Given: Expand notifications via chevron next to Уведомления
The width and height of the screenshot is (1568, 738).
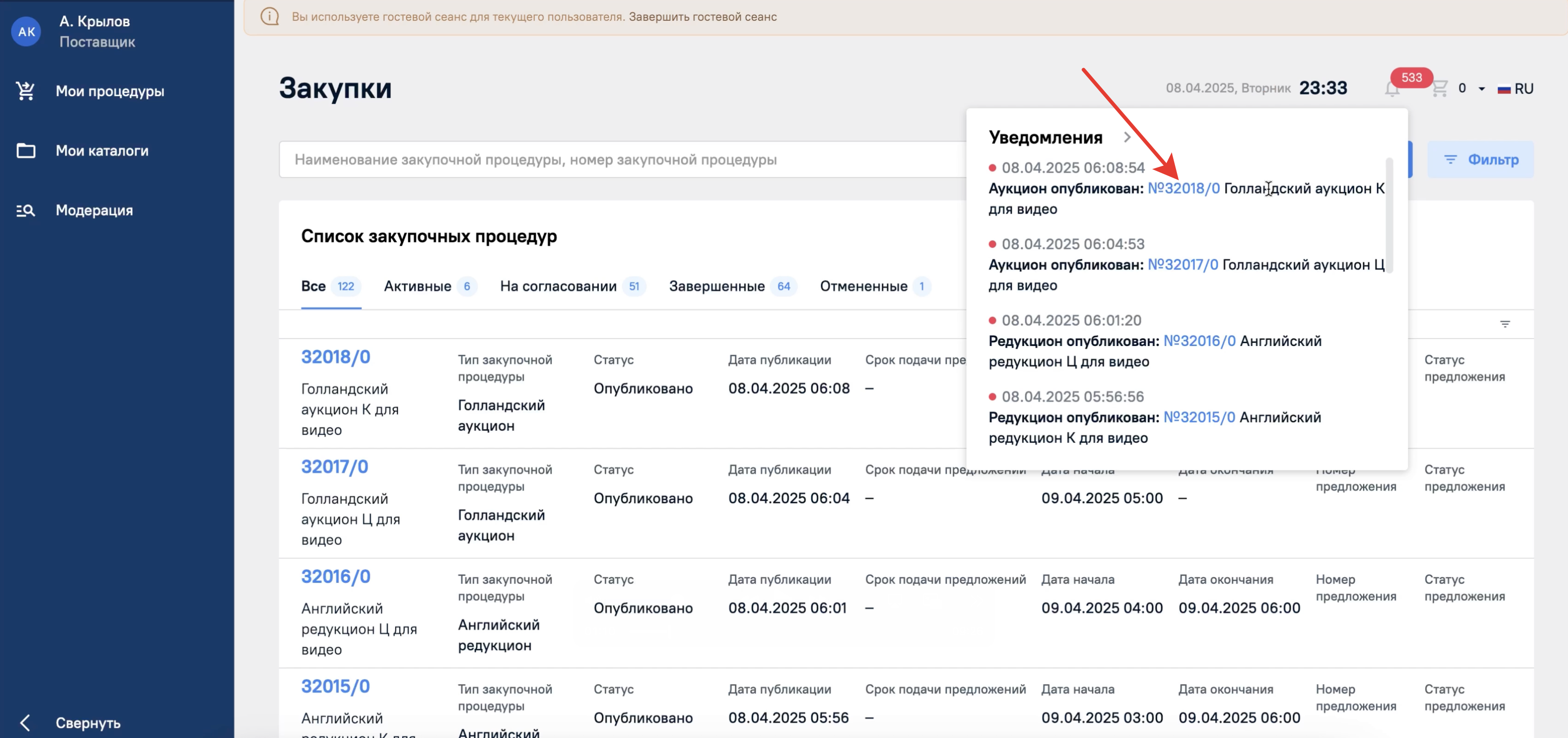Looking at the screenshot, I should pos(1127,138).
